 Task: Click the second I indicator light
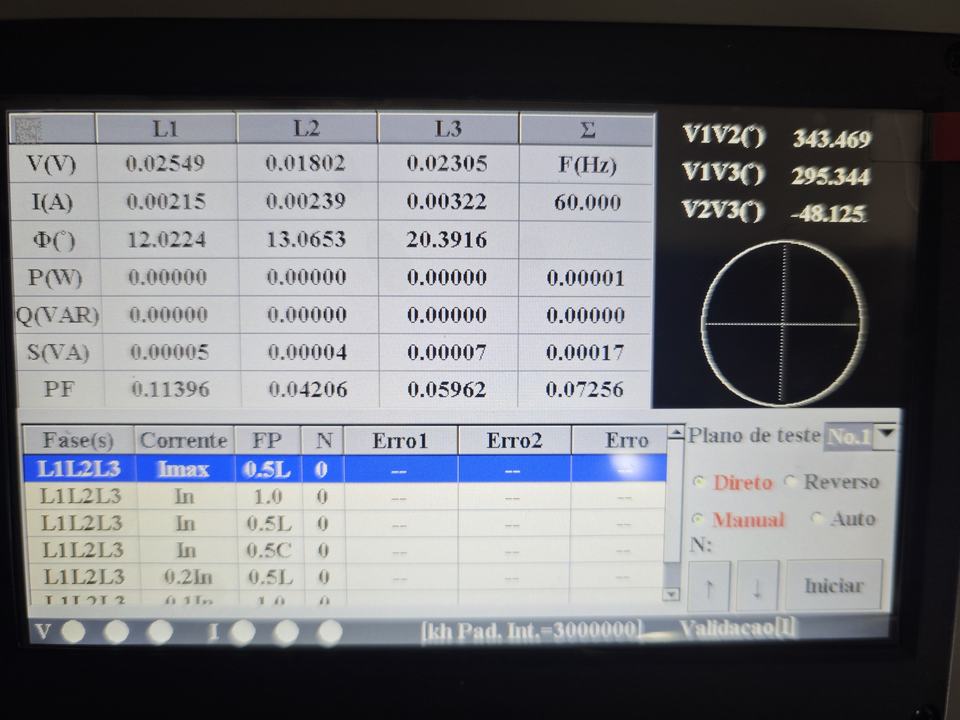tap(286, 632)
